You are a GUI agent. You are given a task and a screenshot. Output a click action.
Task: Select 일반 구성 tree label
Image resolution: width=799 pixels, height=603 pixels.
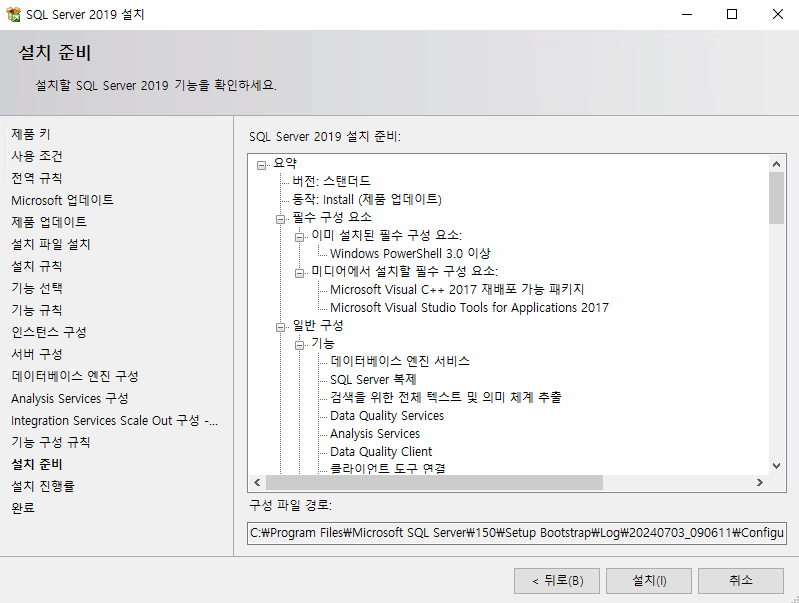[x=318, y=325]
